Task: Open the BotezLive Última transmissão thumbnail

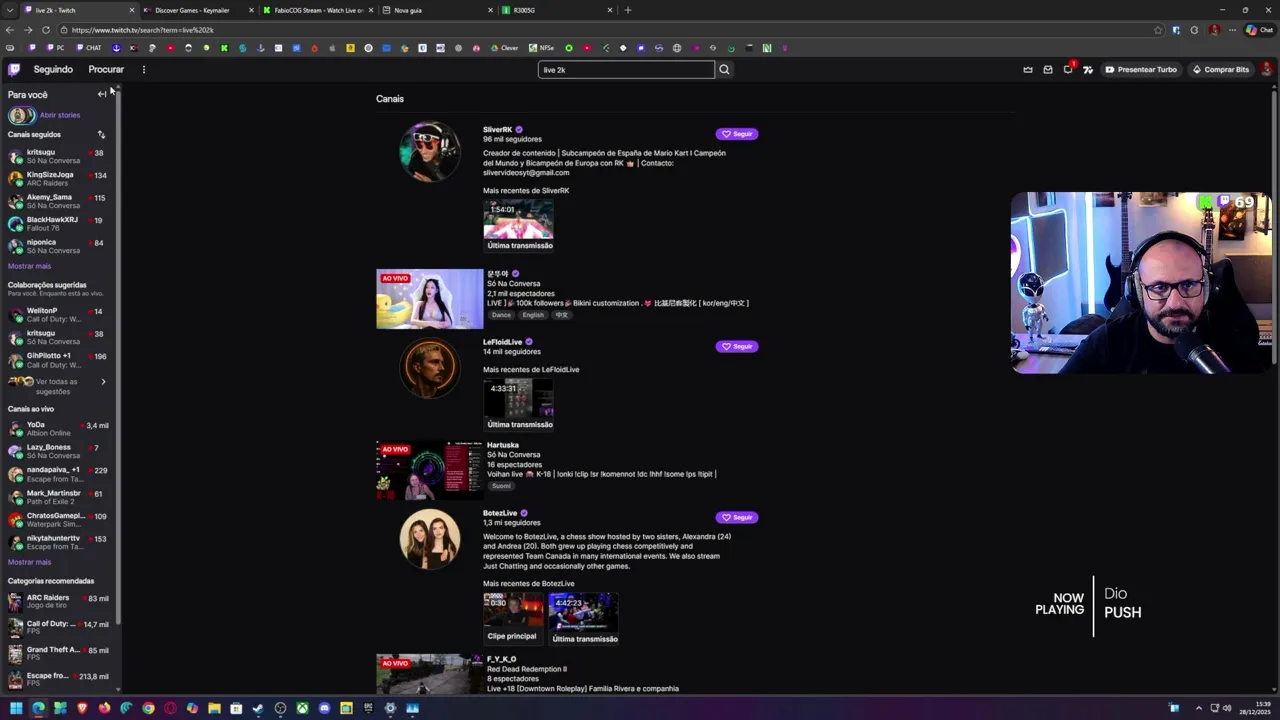Action: click(x=583, y=612)
